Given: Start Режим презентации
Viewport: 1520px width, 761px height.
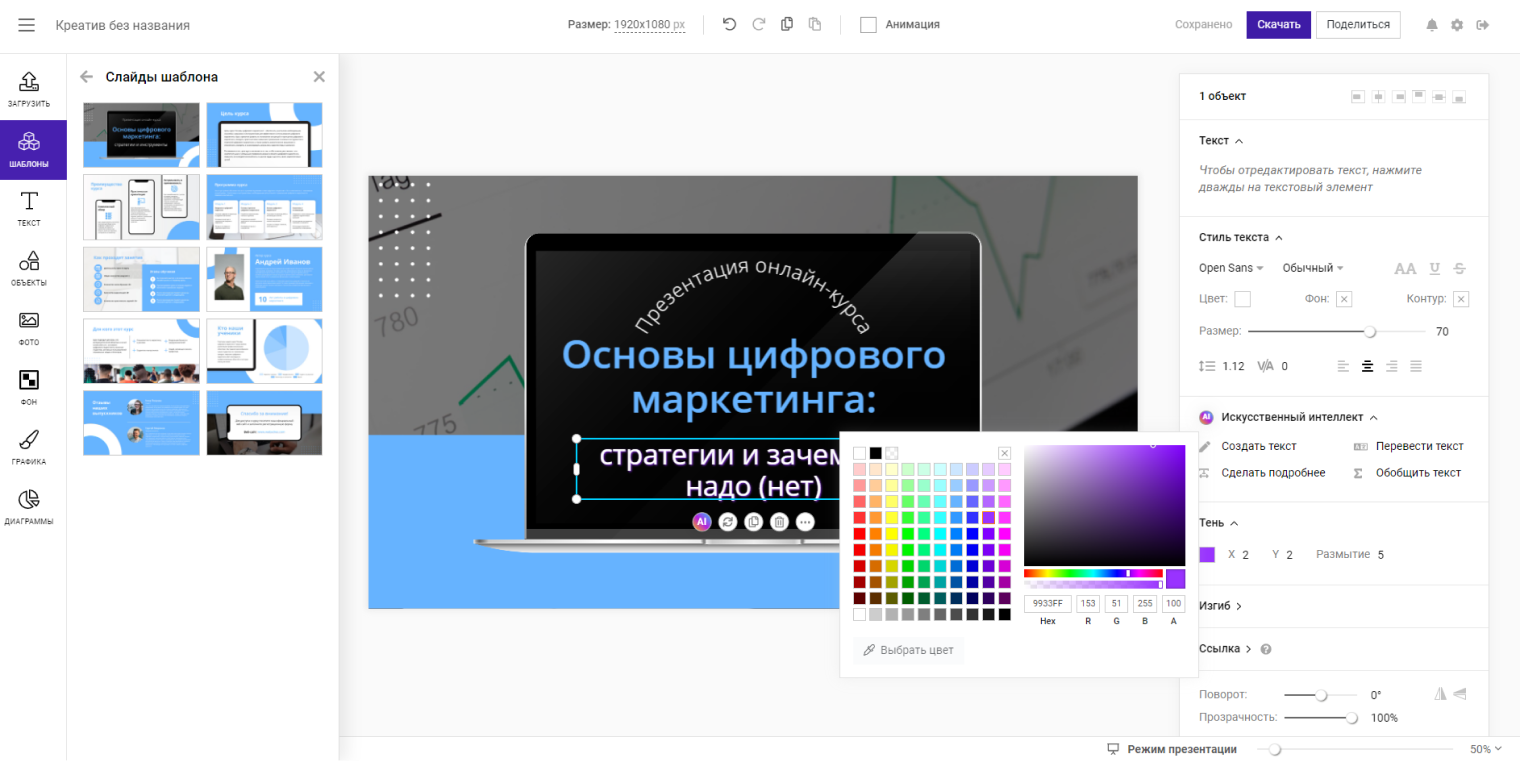Looking at the screenshot, I should (1171, 749).
